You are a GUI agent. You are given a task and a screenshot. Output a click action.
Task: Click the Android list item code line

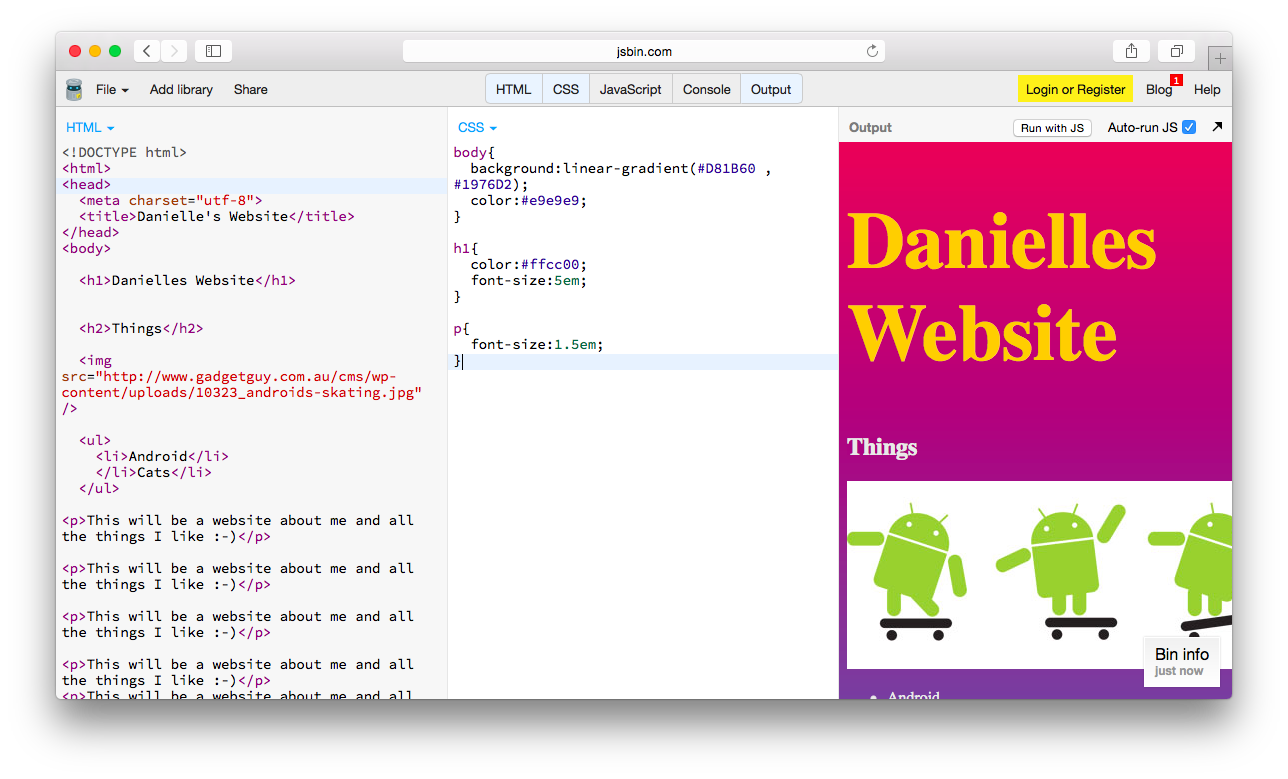pyautogui.click(x=162, y=456)
